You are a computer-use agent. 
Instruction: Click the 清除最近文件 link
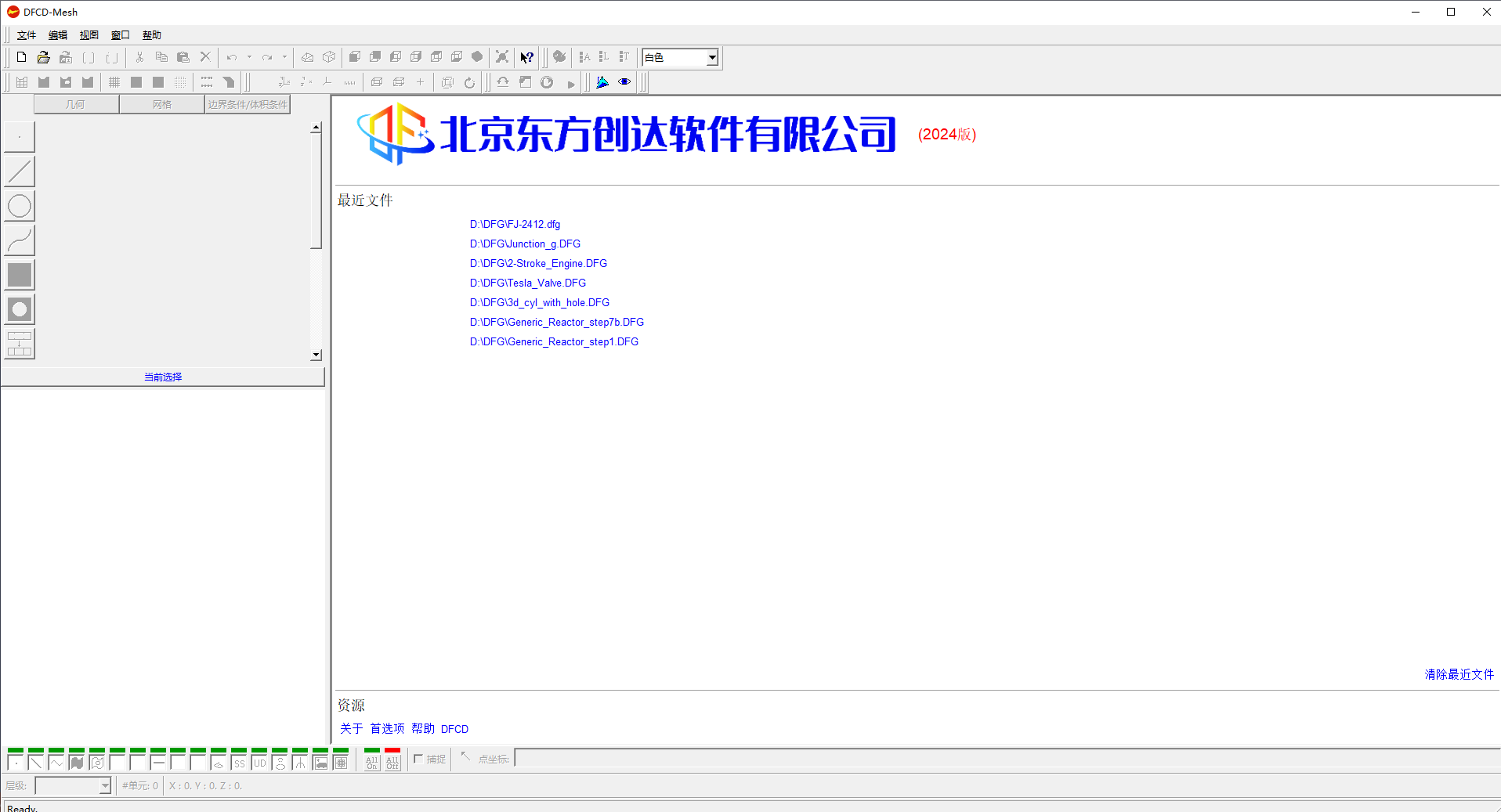coord(1459,674)
